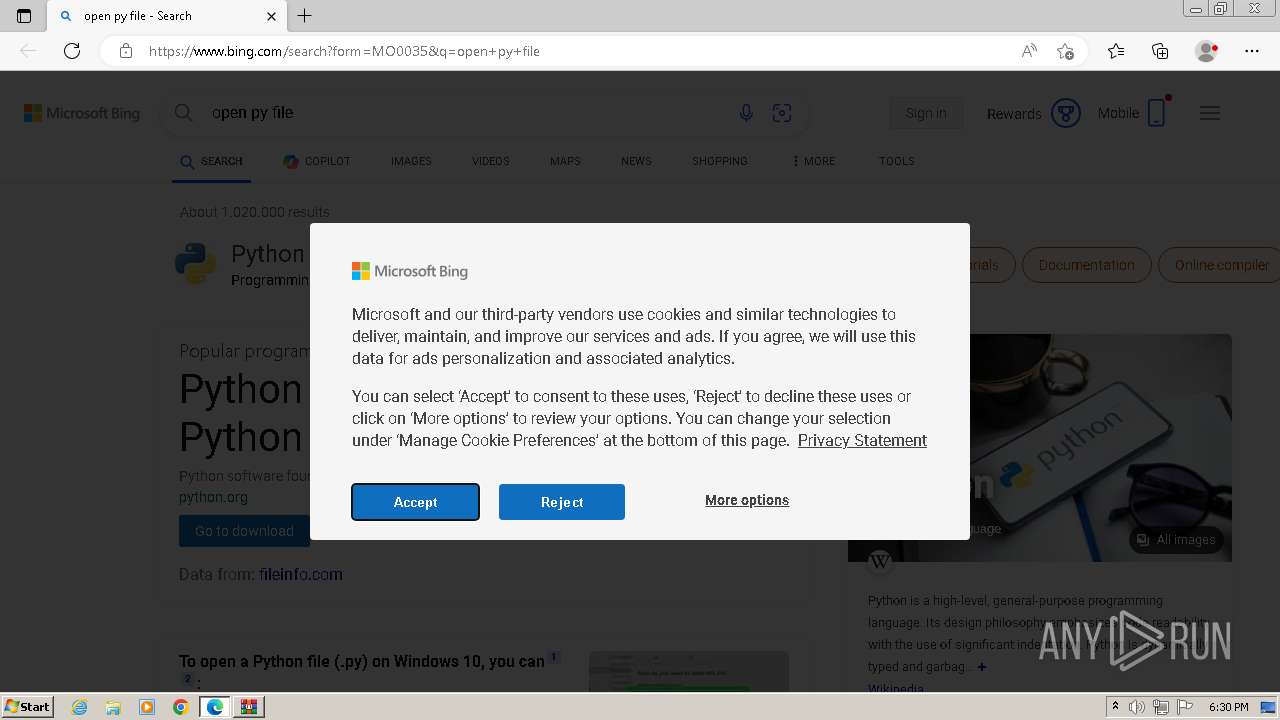This screenshot has width=1280, height=720.
Task: Expand the MORE dropdown
Action: (813, 161)
